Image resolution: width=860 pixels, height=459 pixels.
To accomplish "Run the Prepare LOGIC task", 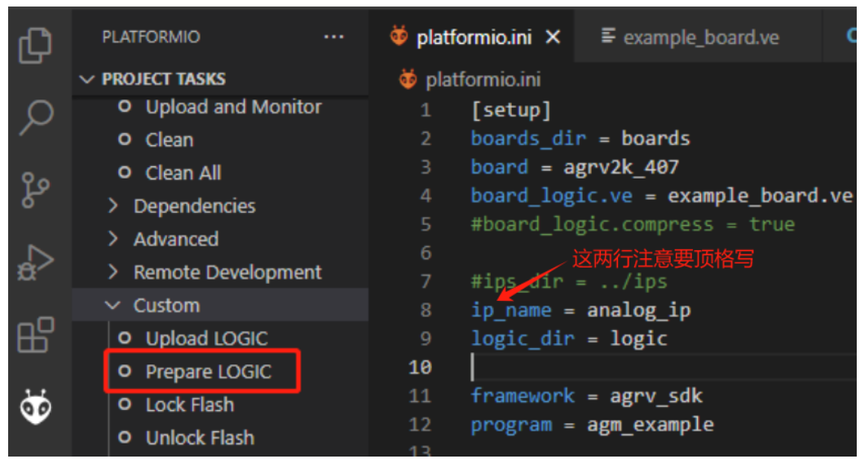I will (208, 372).
